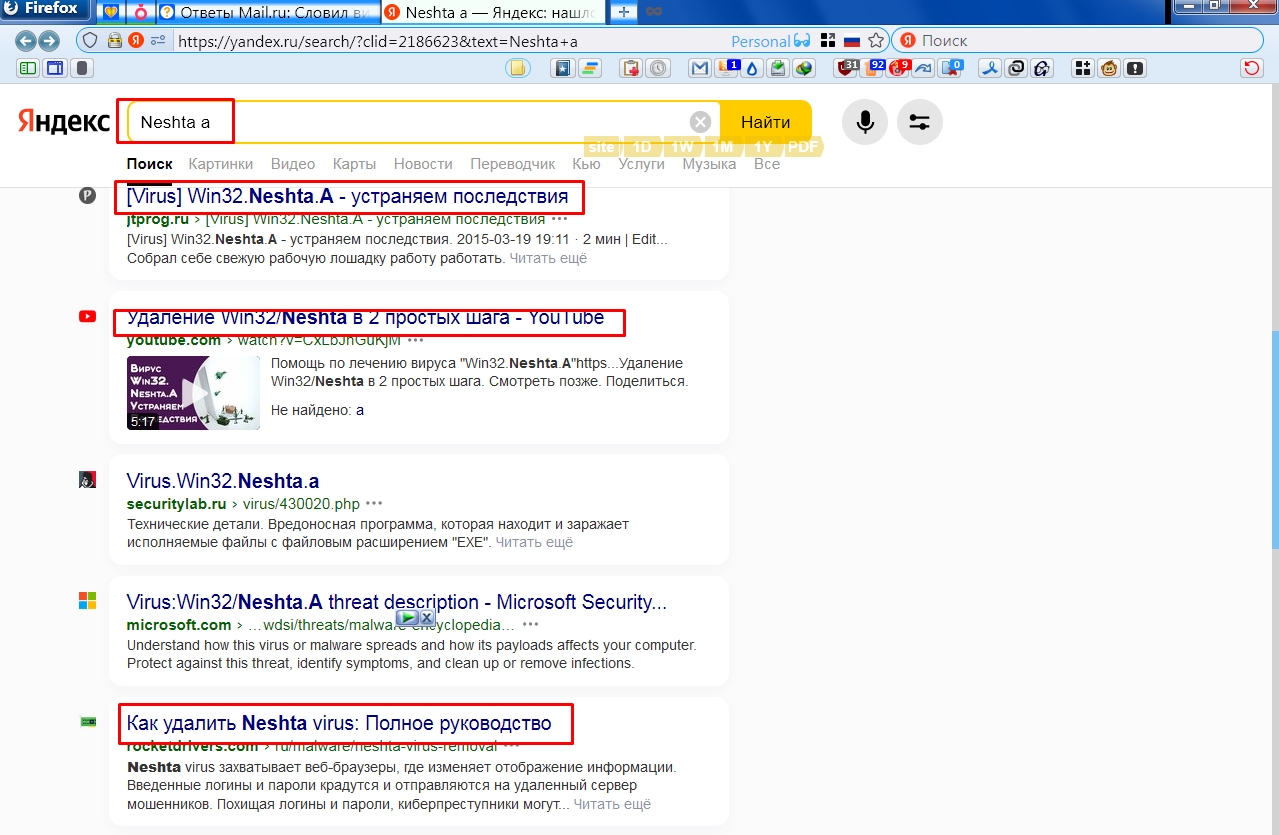Click the extension icon with badge 0
The height and width of the screenshot is (835, 1279).
click(x=950, y=68)
